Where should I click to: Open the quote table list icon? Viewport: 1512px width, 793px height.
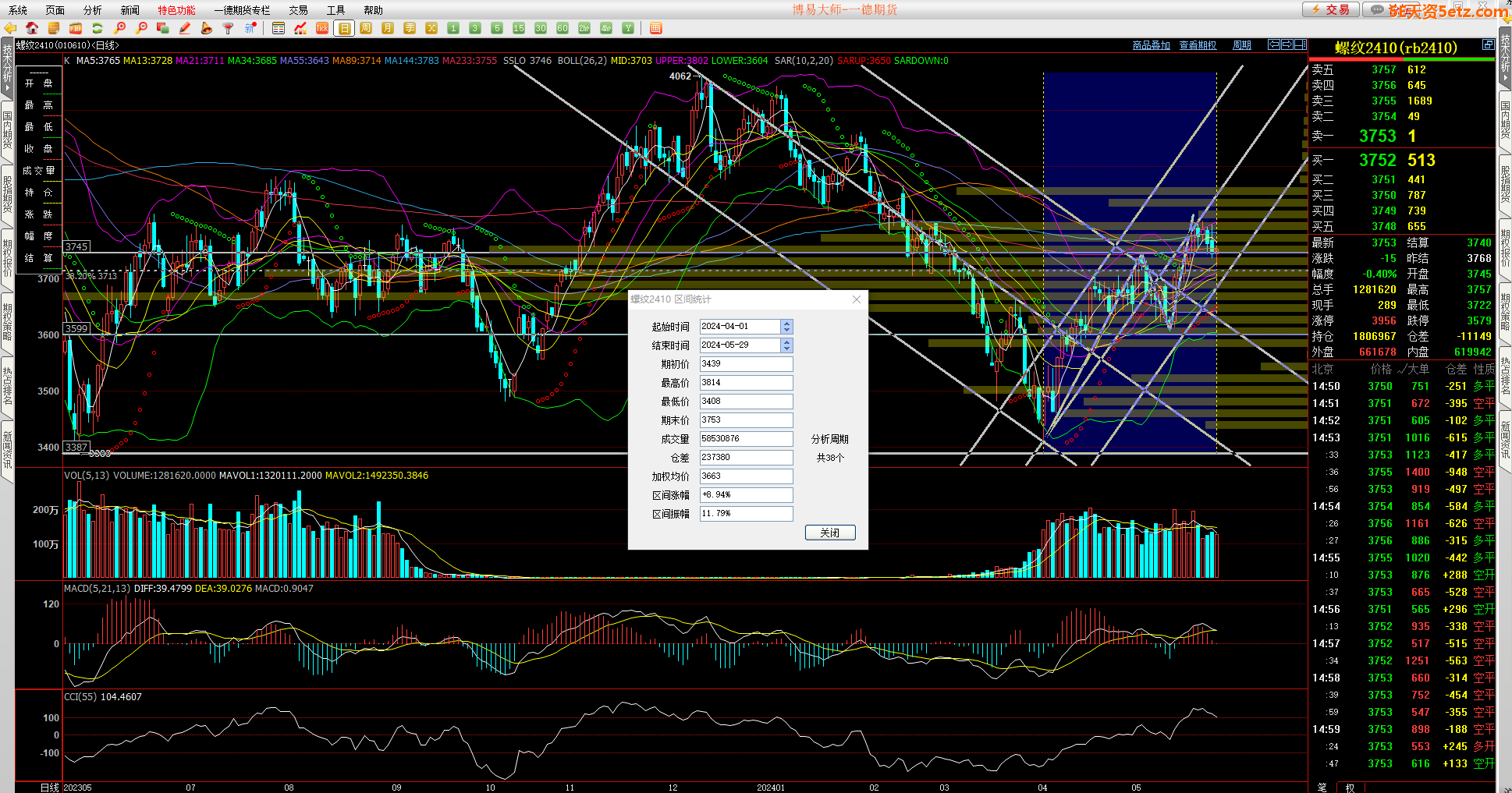click(279, 28)
